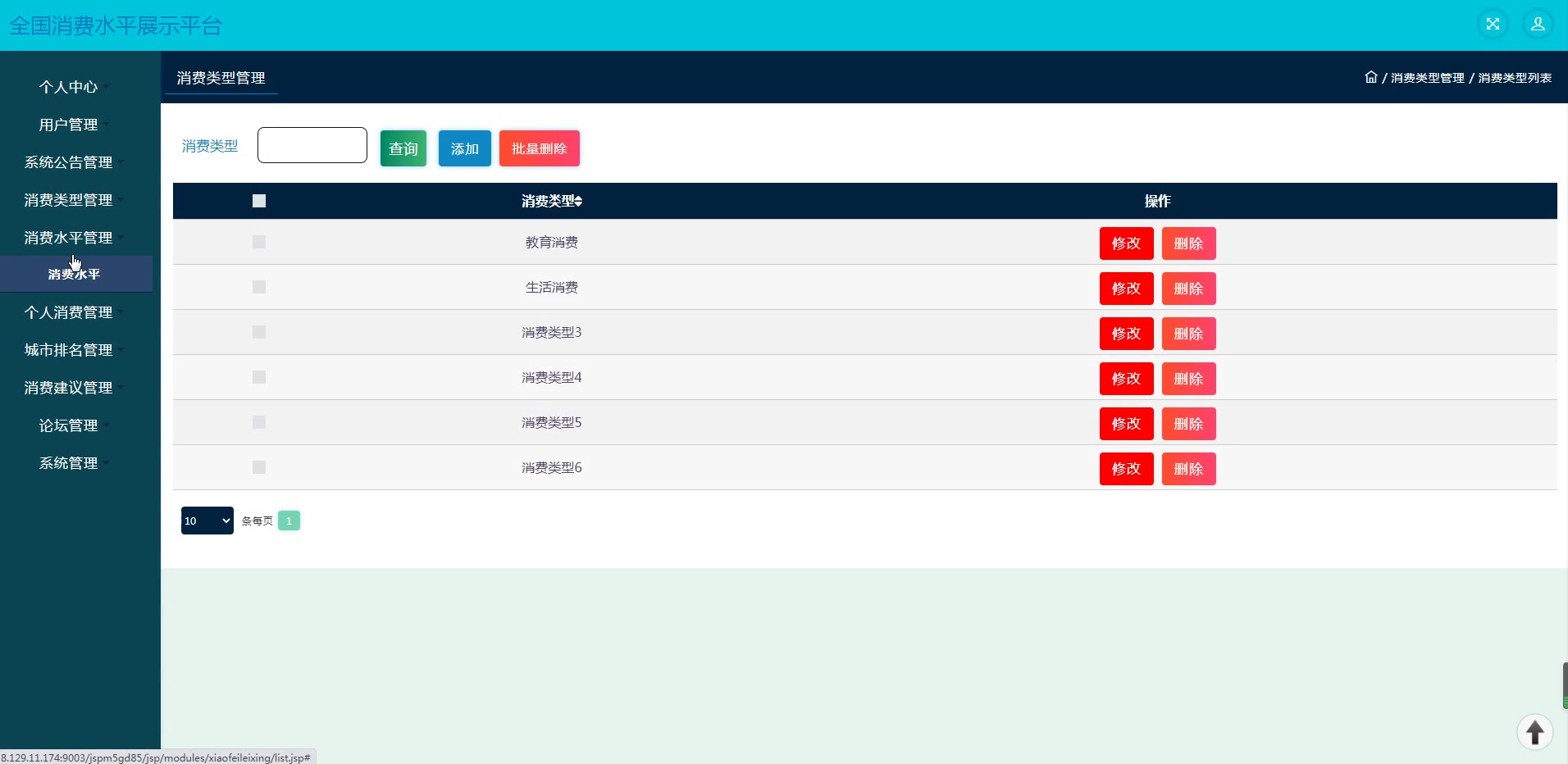The height and width of the screenshot is (764, 1568).
Task: Click 修改 for 教育消费 row
Action: pyautogui.click(x=1127, y=243)
